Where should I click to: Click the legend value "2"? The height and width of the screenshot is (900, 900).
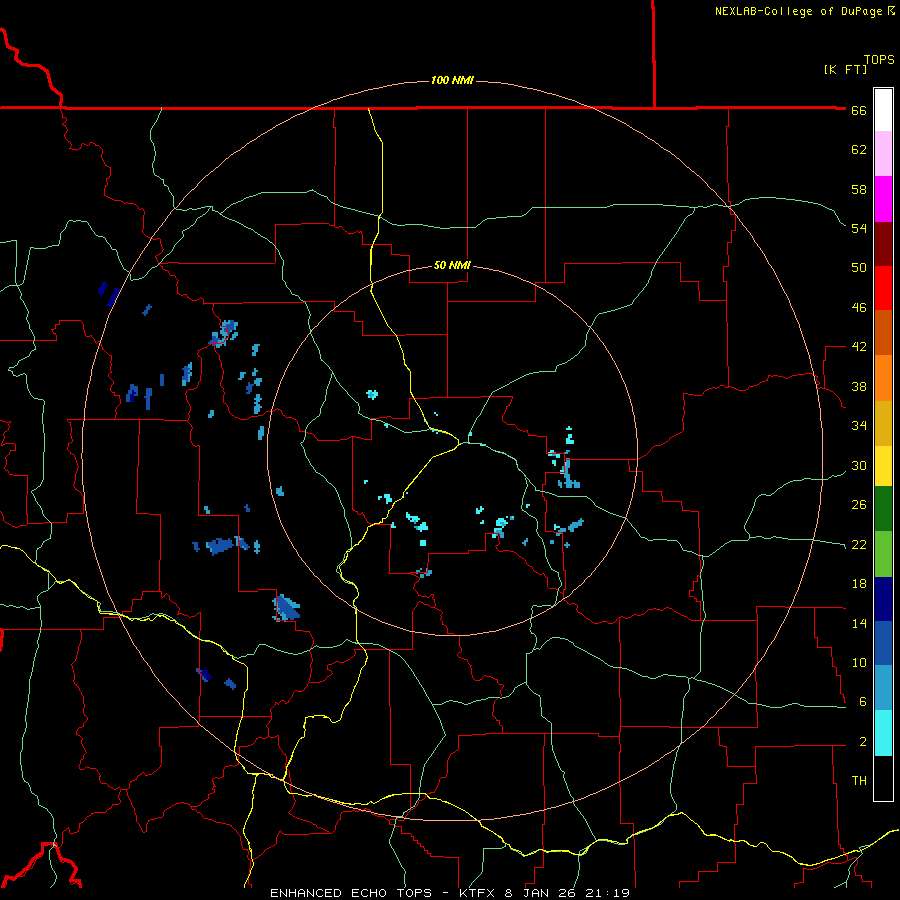click(x=863, y=742)
